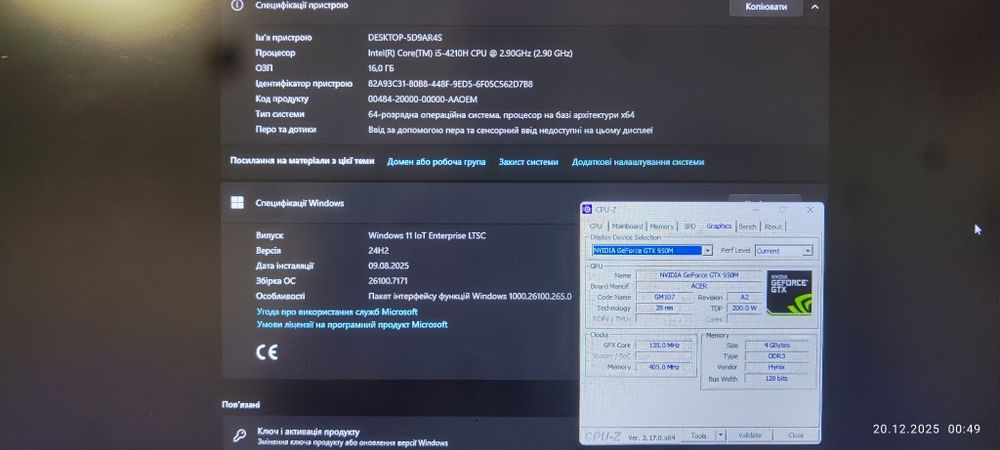Click device name DESKTOP-5D9AR4S
The image size is (1000, 450).
[405, 38]
